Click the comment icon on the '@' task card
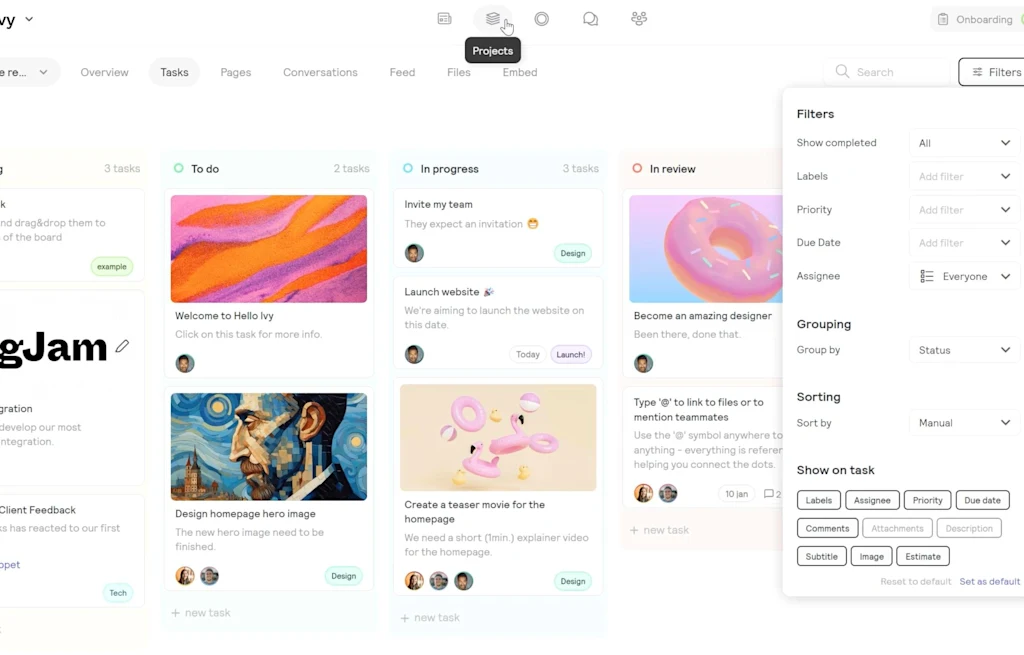The image size is (1024, 655). (x=769, y=494)
